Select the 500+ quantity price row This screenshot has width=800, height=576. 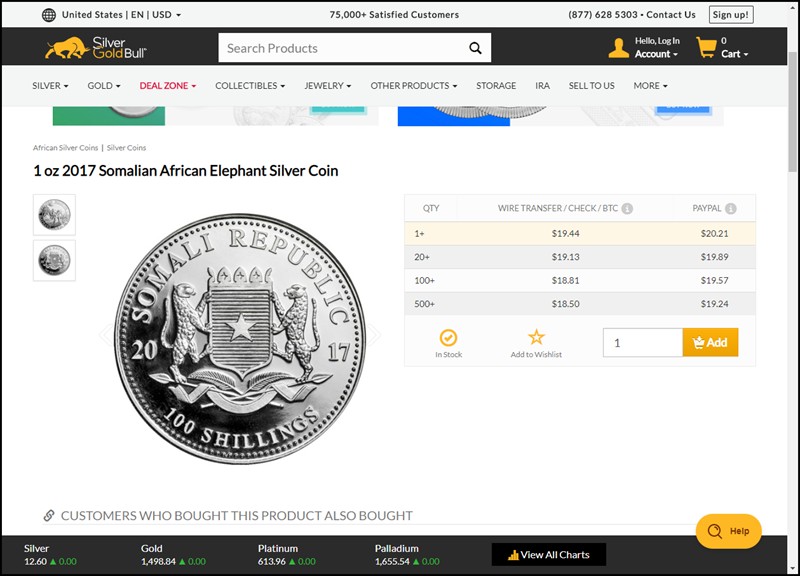pos(580,304)
